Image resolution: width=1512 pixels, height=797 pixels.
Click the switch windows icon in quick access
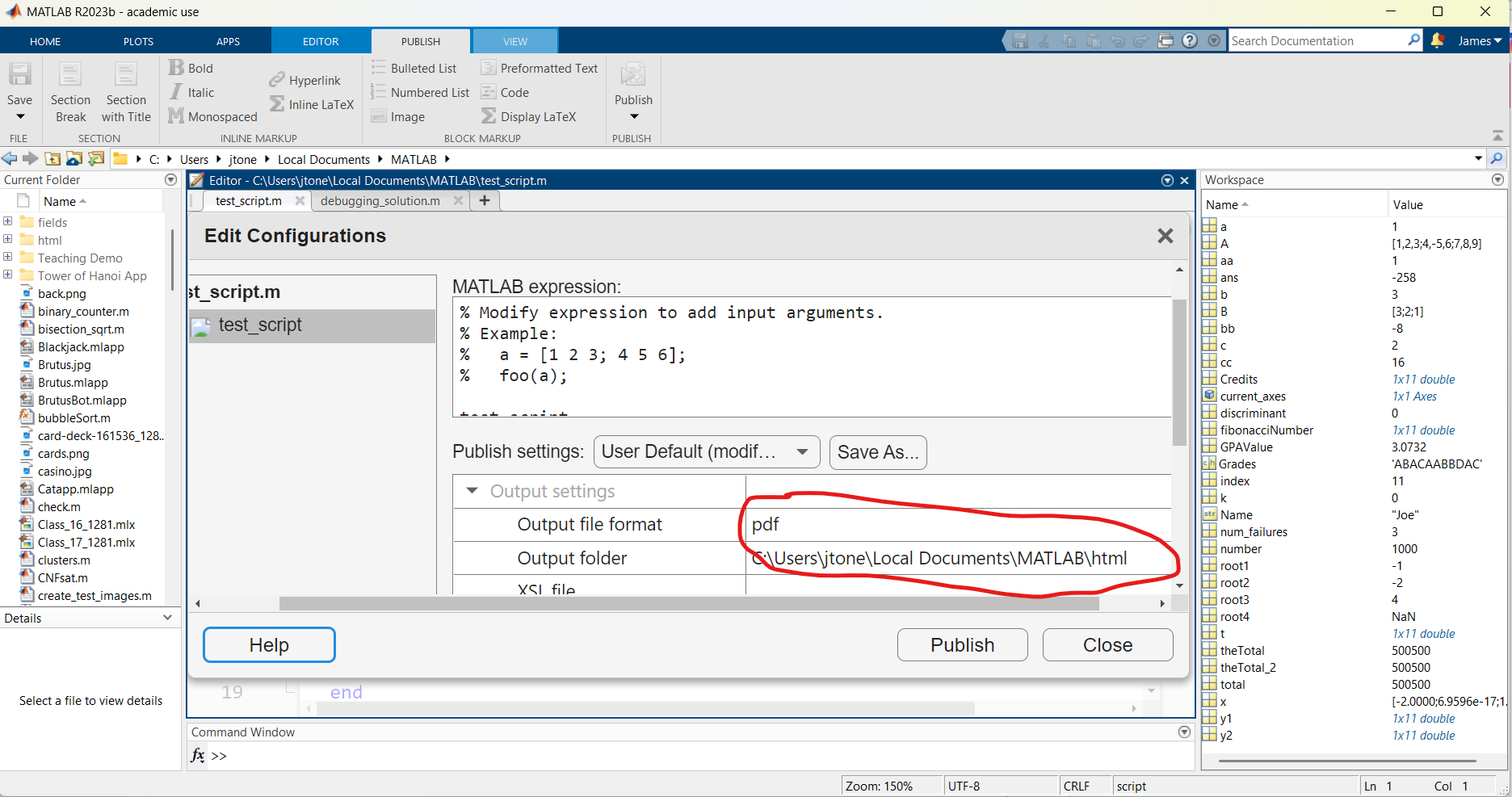1165,40
